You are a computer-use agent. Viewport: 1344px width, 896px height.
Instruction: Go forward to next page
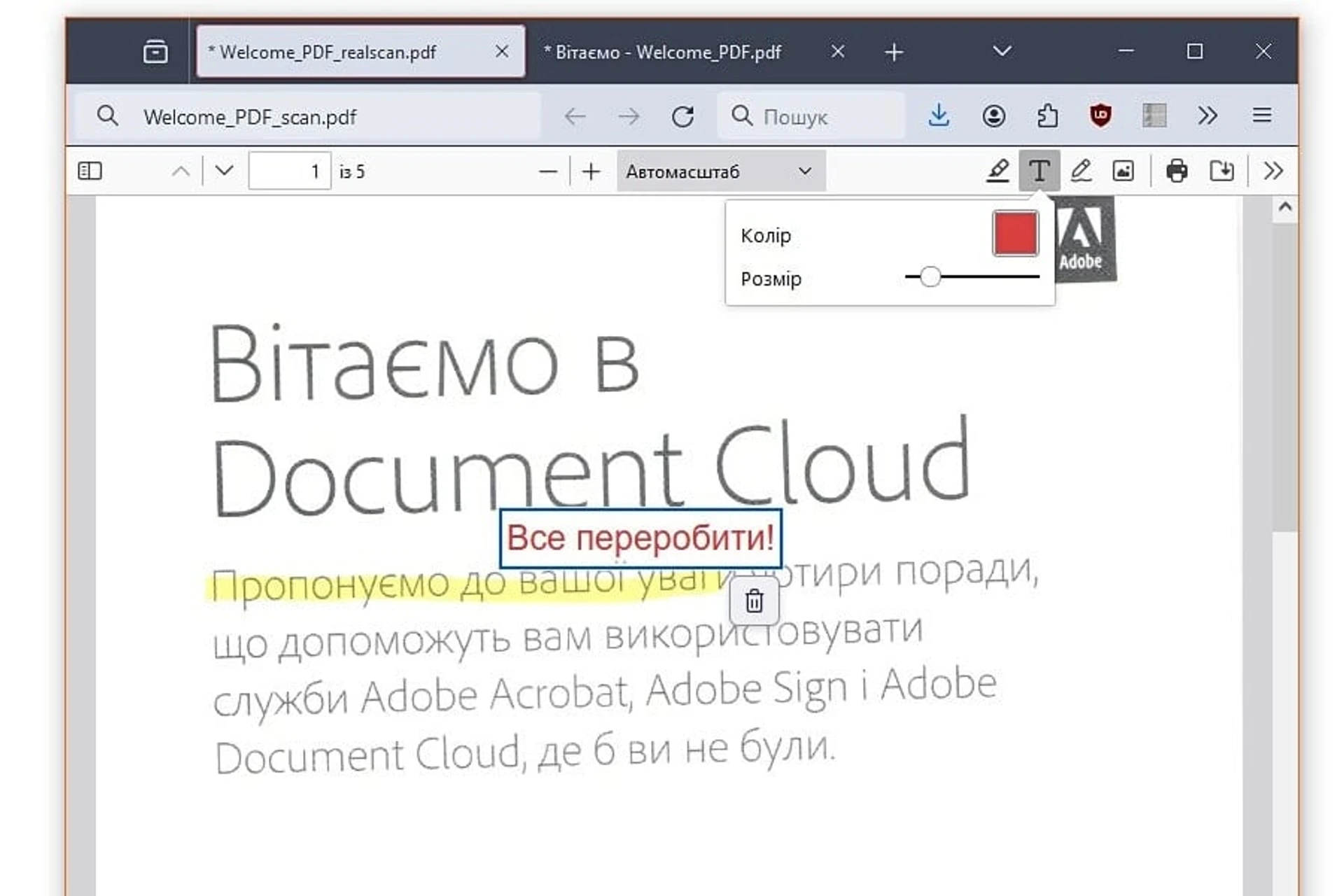(x=629, y=116)
